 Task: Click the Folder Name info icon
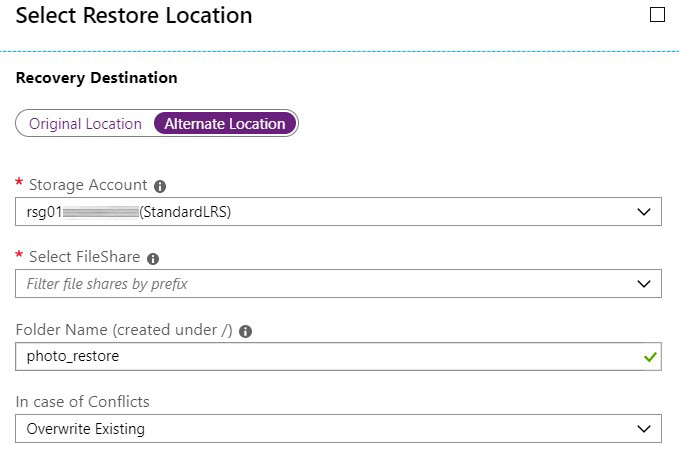pyautogui.click(x=246, y=332)
